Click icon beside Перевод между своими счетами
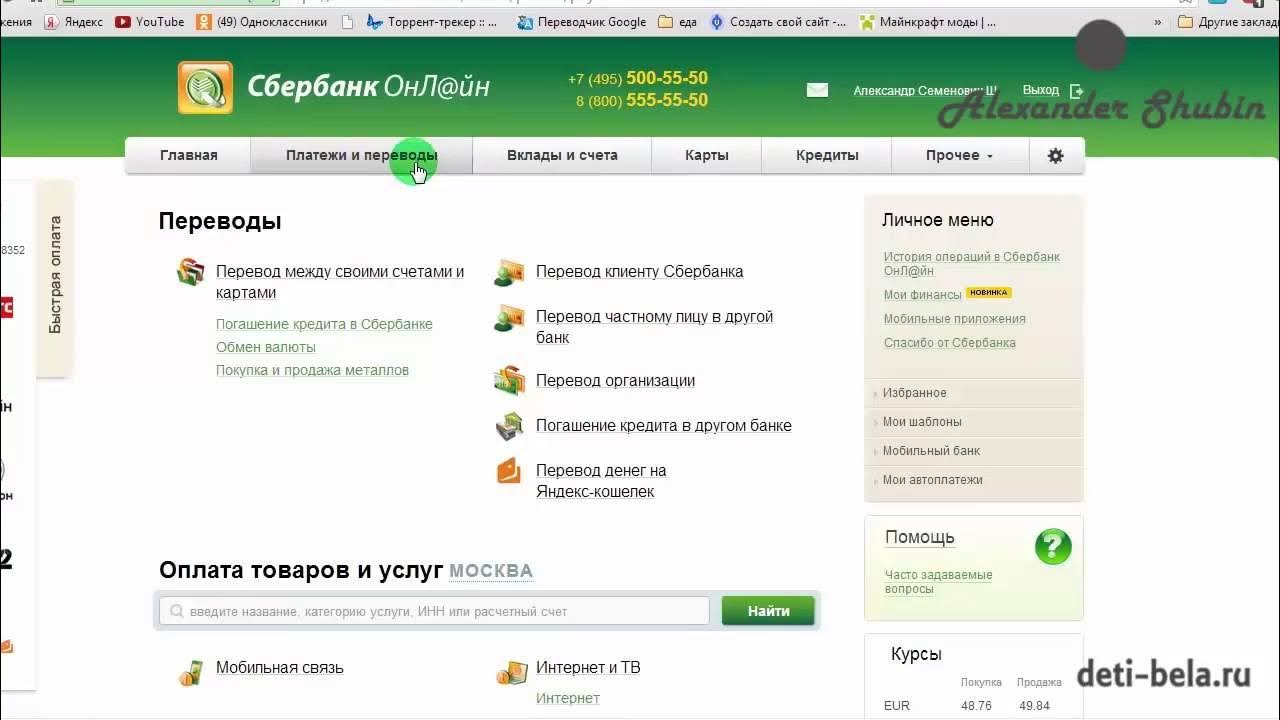 pos(191,272)
